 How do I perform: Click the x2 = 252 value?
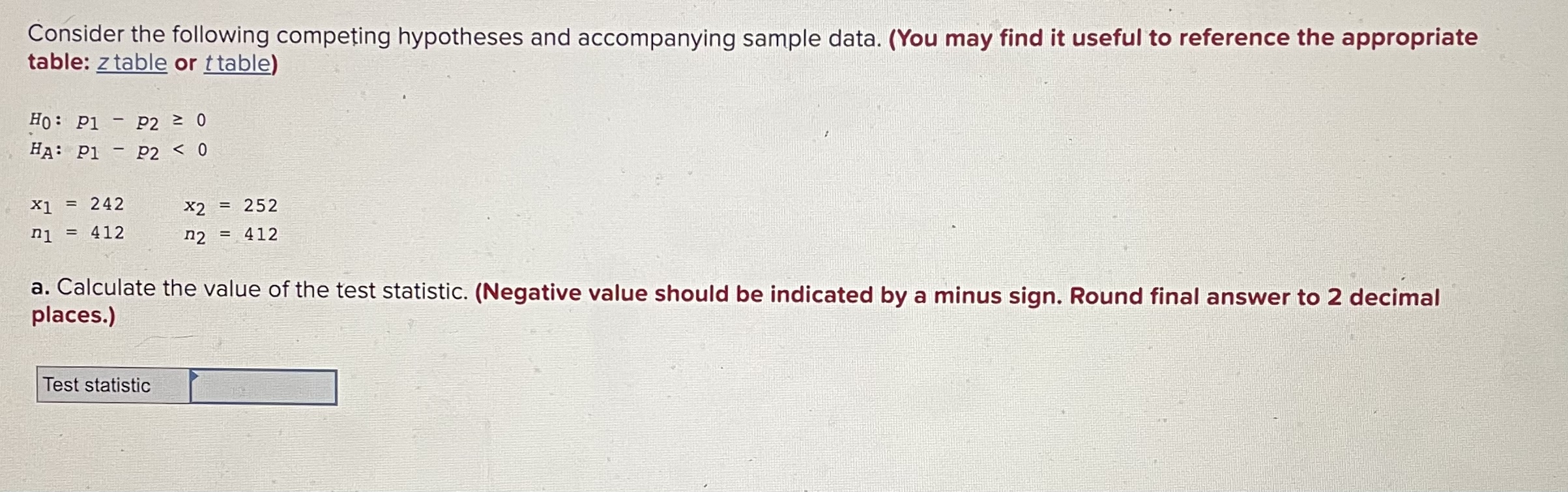pyautogui.click(x=231, y=205)
